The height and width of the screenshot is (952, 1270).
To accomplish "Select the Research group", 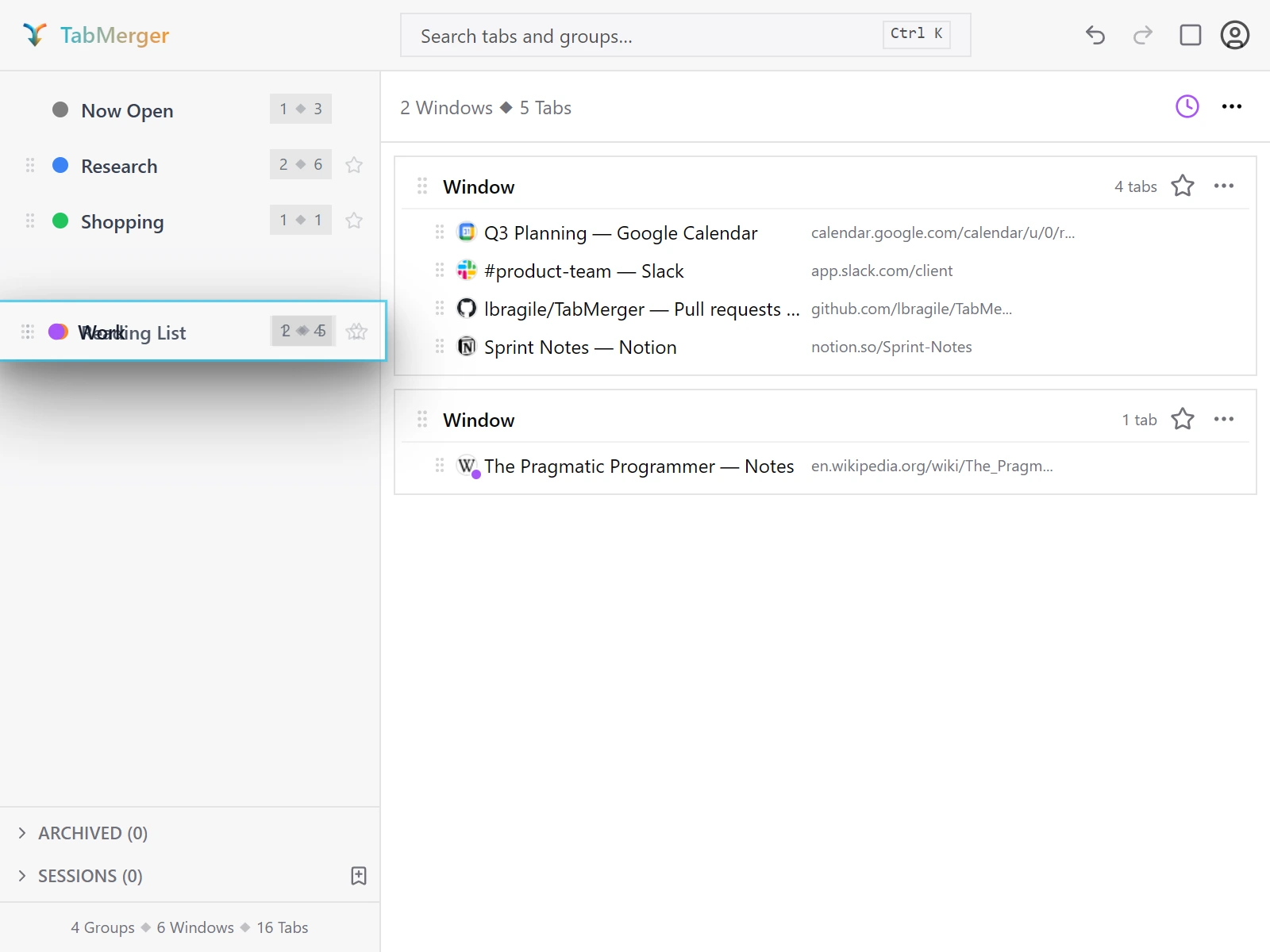I will point(190,165).
